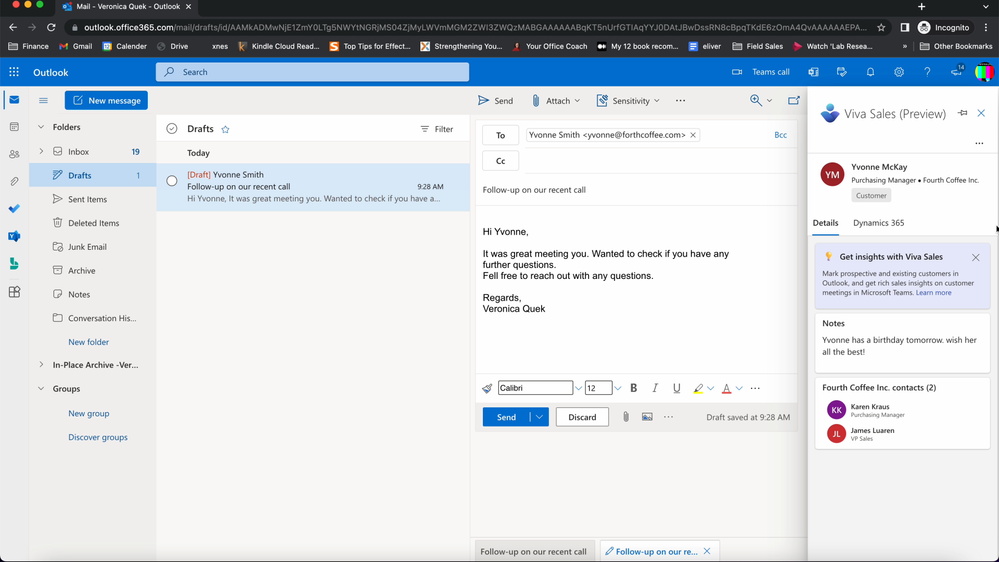
Task: Open the Sensitivity dropdown
Action: (656, 101)
